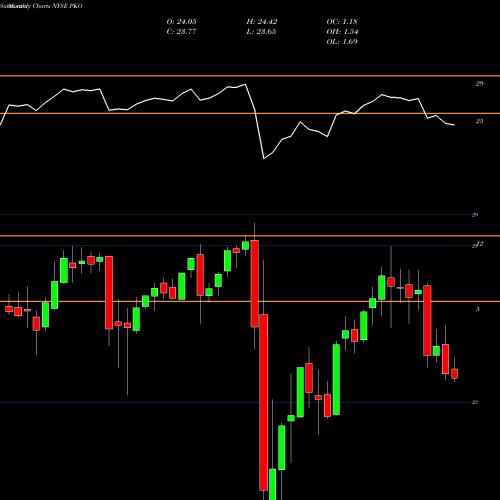Click the 'Charts NYSE PKO' title text

click(57, 6)
